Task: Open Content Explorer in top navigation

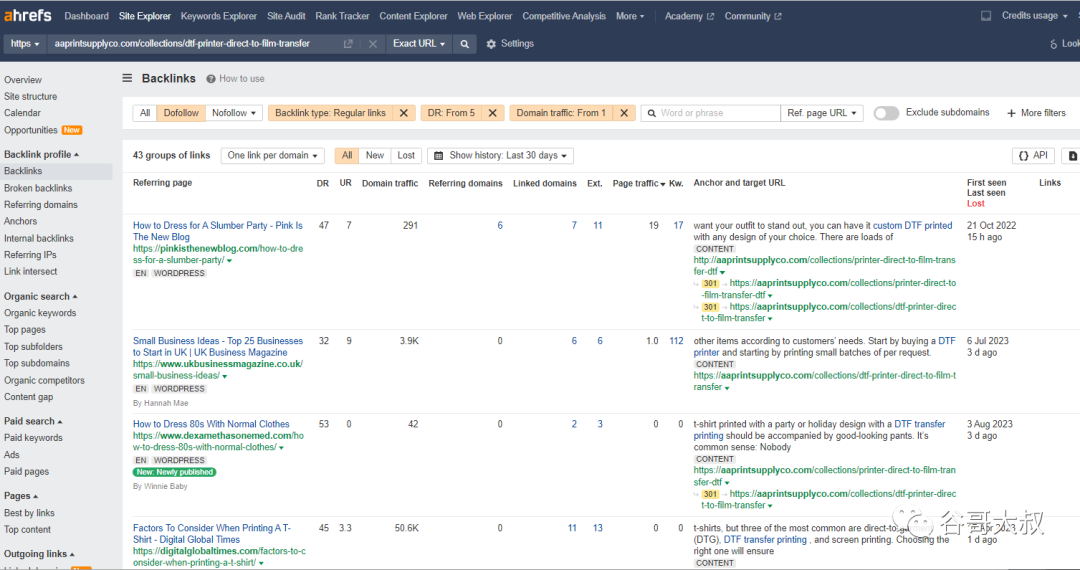Action: pyautogui.click(x=413, y=16)
